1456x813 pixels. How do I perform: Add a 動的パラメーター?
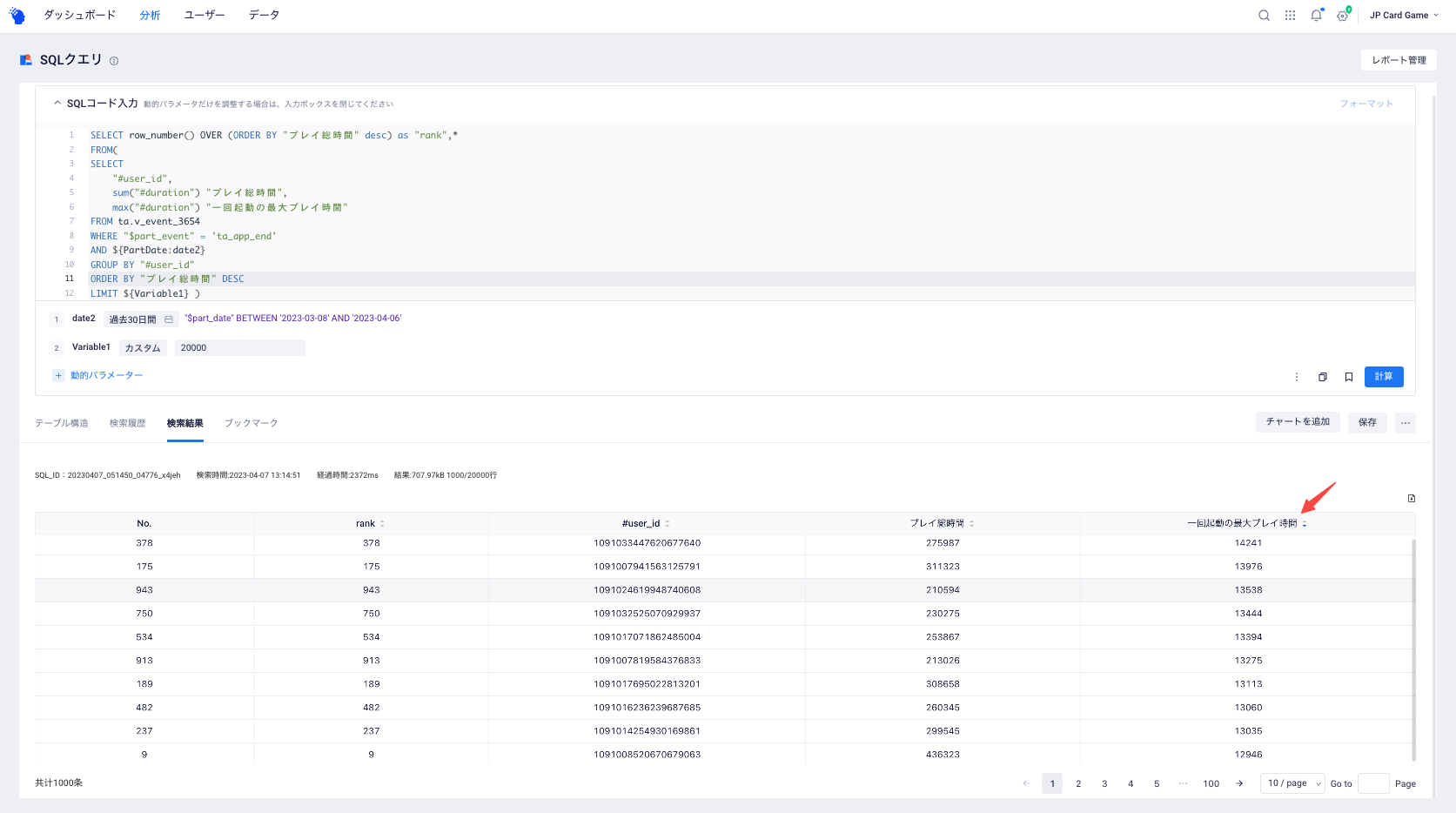107,375
